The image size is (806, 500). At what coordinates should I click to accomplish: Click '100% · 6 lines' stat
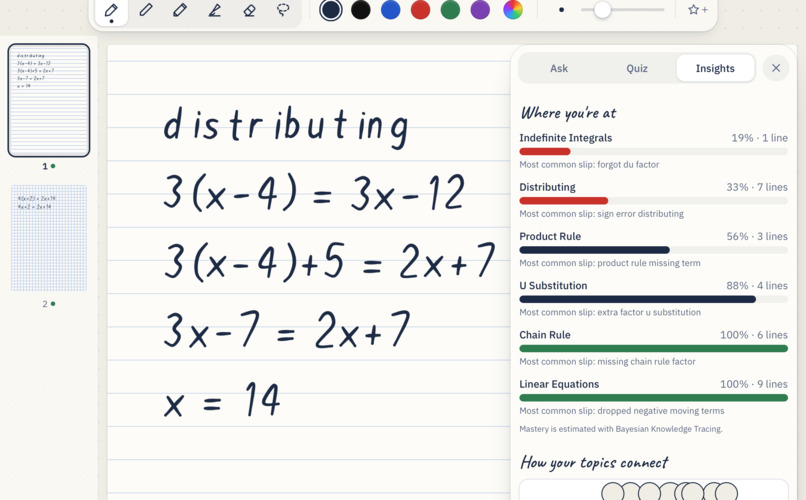coord(754,335)
